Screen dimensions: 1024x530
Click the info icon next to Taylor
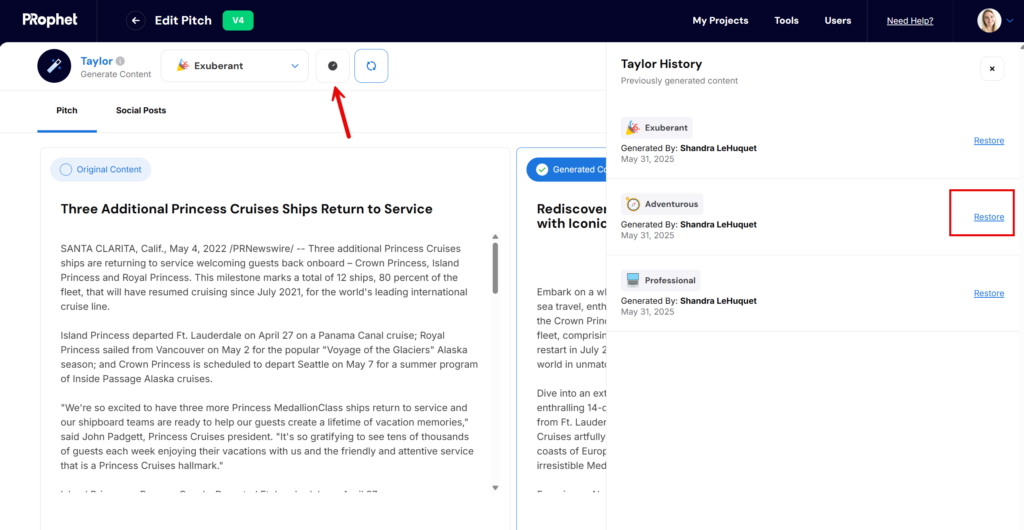[120, 61]
